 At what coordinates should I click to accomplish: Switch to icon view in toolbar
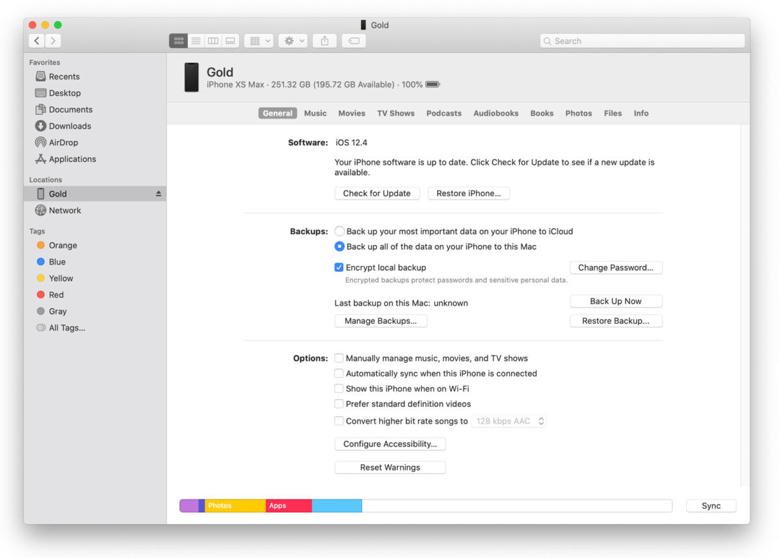[179, 41]
